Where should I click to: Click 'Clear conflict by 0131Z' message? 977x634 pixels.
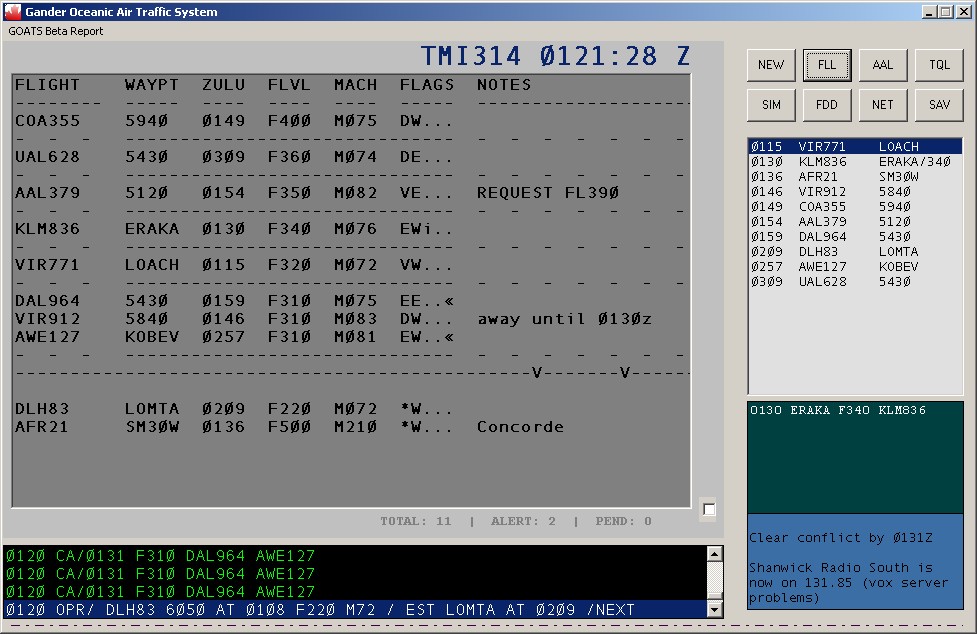point(841,538)
